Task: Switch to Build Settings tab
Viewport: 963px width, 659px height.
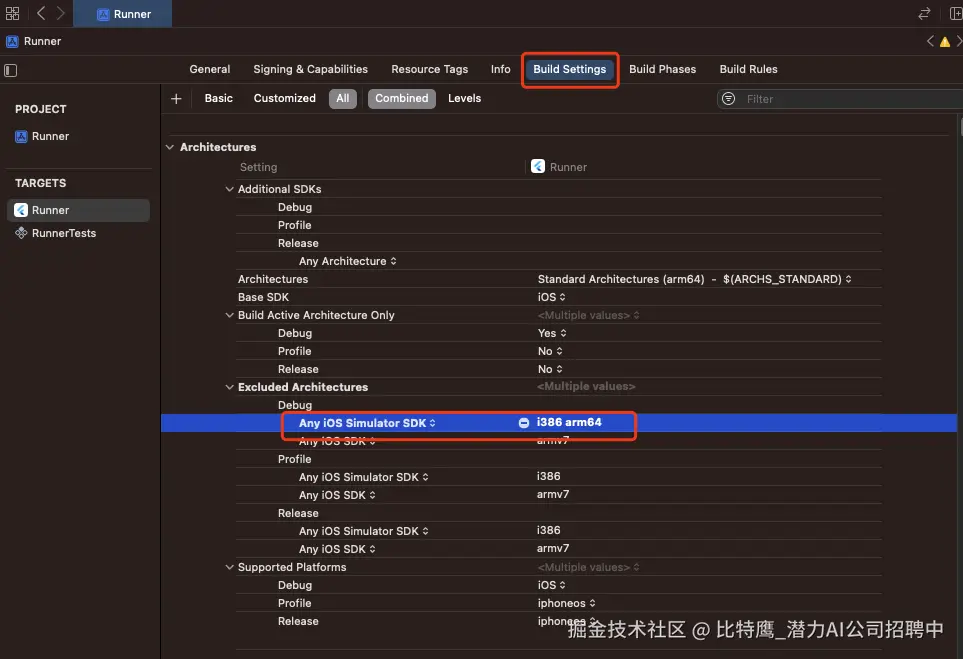Action: click(x=569, y=69)
